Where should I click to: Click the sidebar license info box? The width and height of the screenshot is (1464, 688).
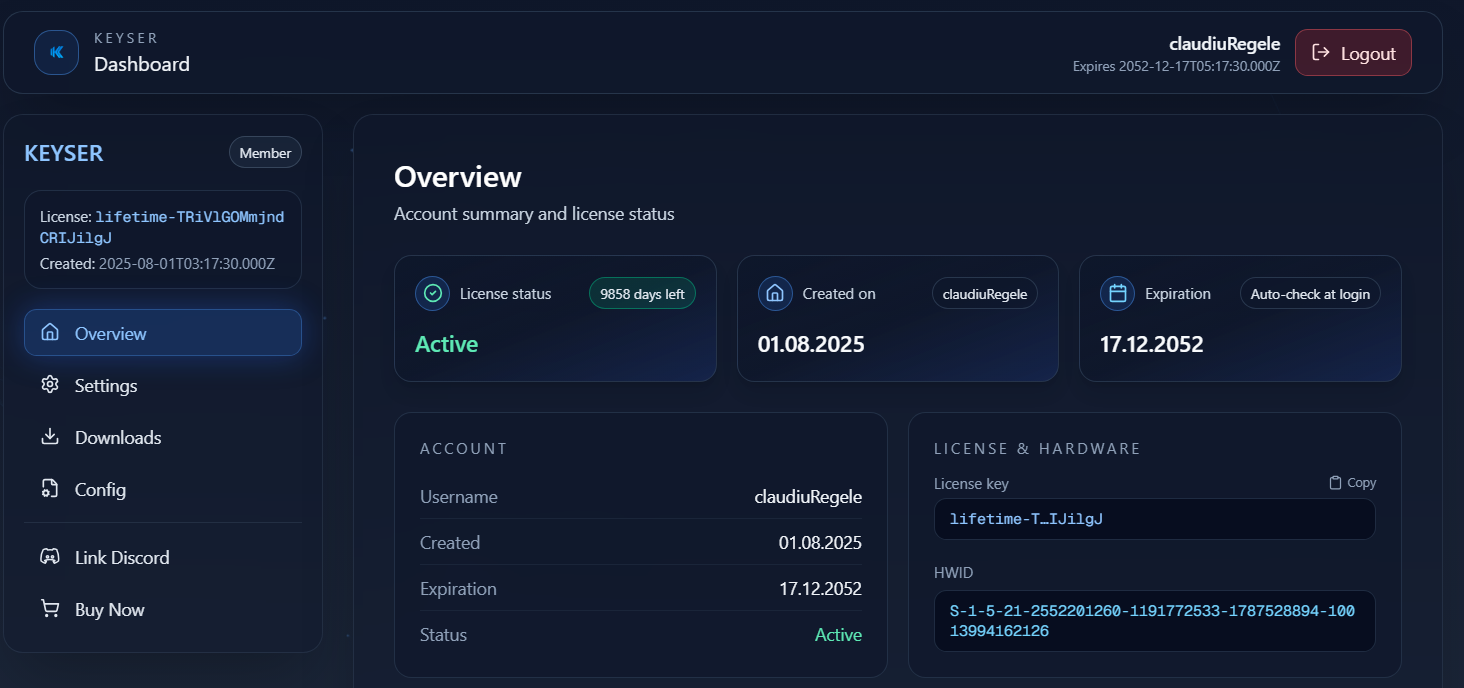(x=163, y=240)
